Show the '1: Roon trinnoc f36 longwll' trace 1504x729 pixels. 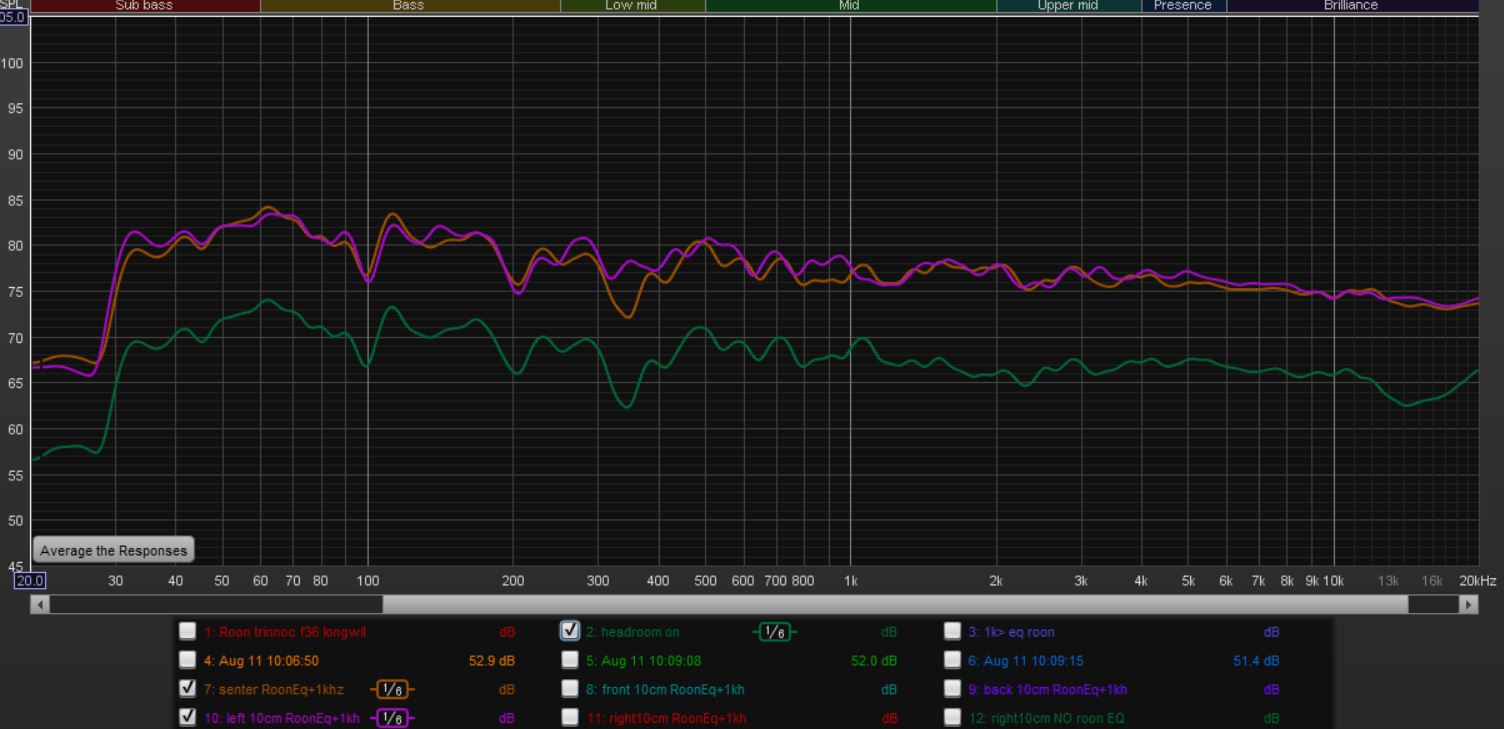tap(188, 631)
